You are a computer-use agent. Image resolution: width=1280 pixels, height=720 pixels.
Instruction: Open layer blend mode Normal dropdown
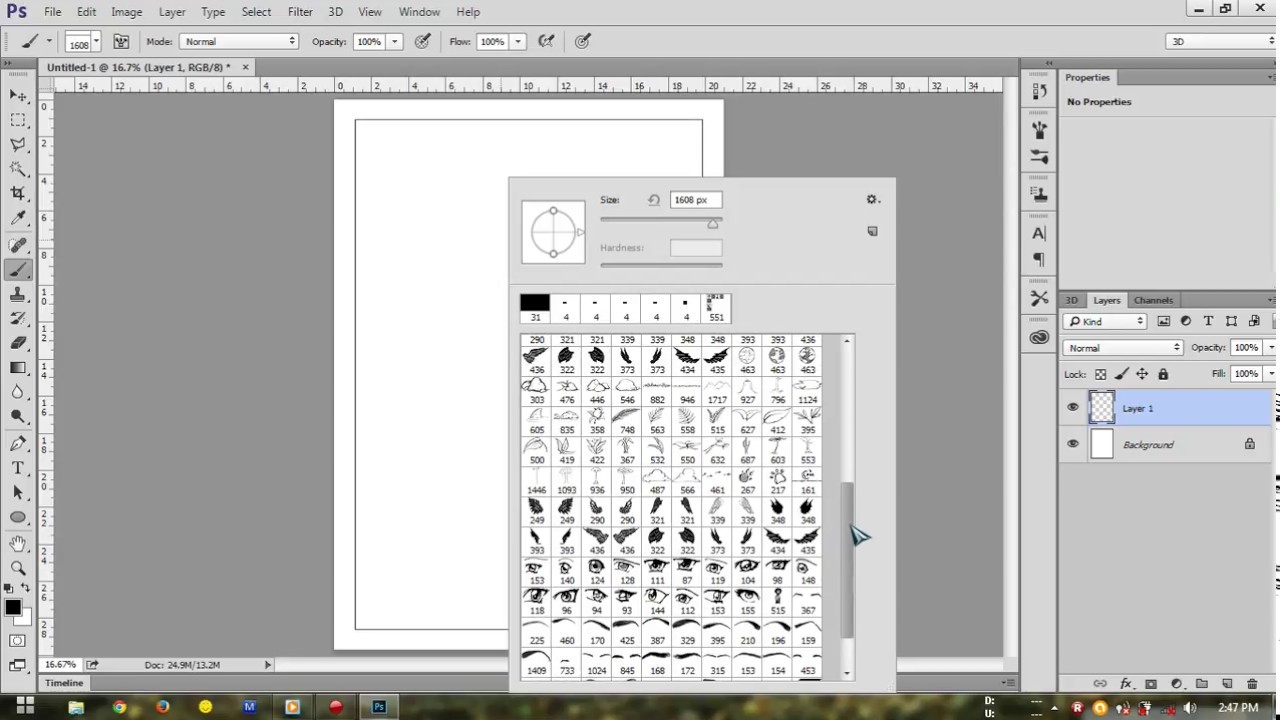tap(1124, 348)
